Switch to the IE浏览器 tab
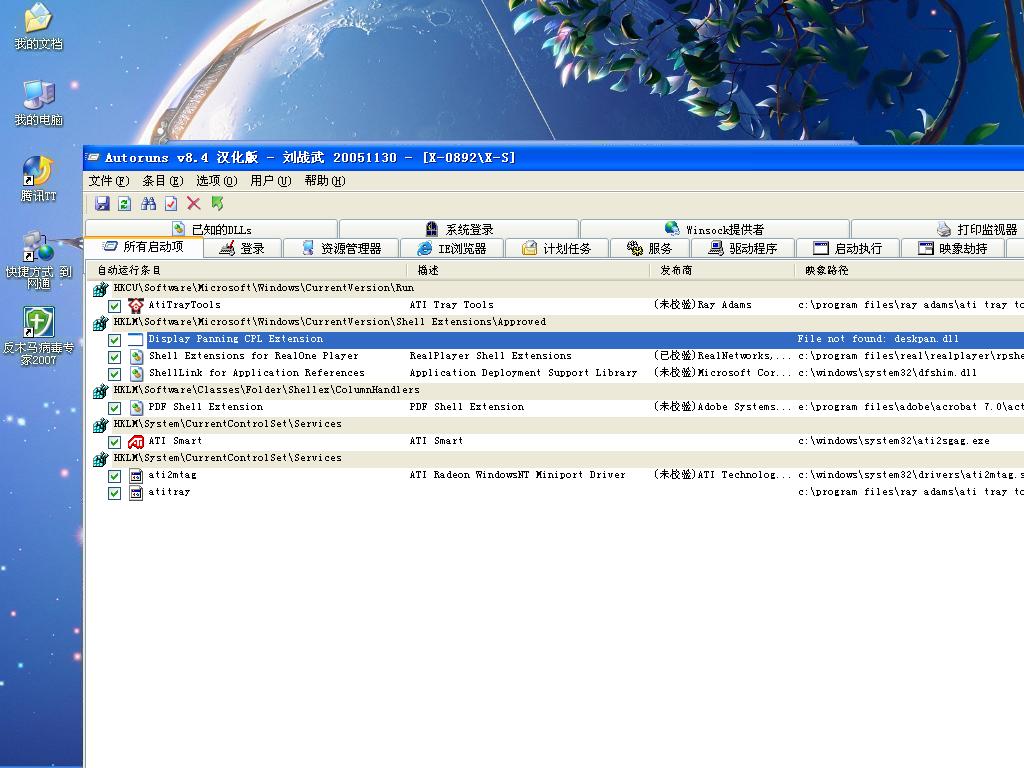This screenshot has height=768, width=1024. (451, 249)
